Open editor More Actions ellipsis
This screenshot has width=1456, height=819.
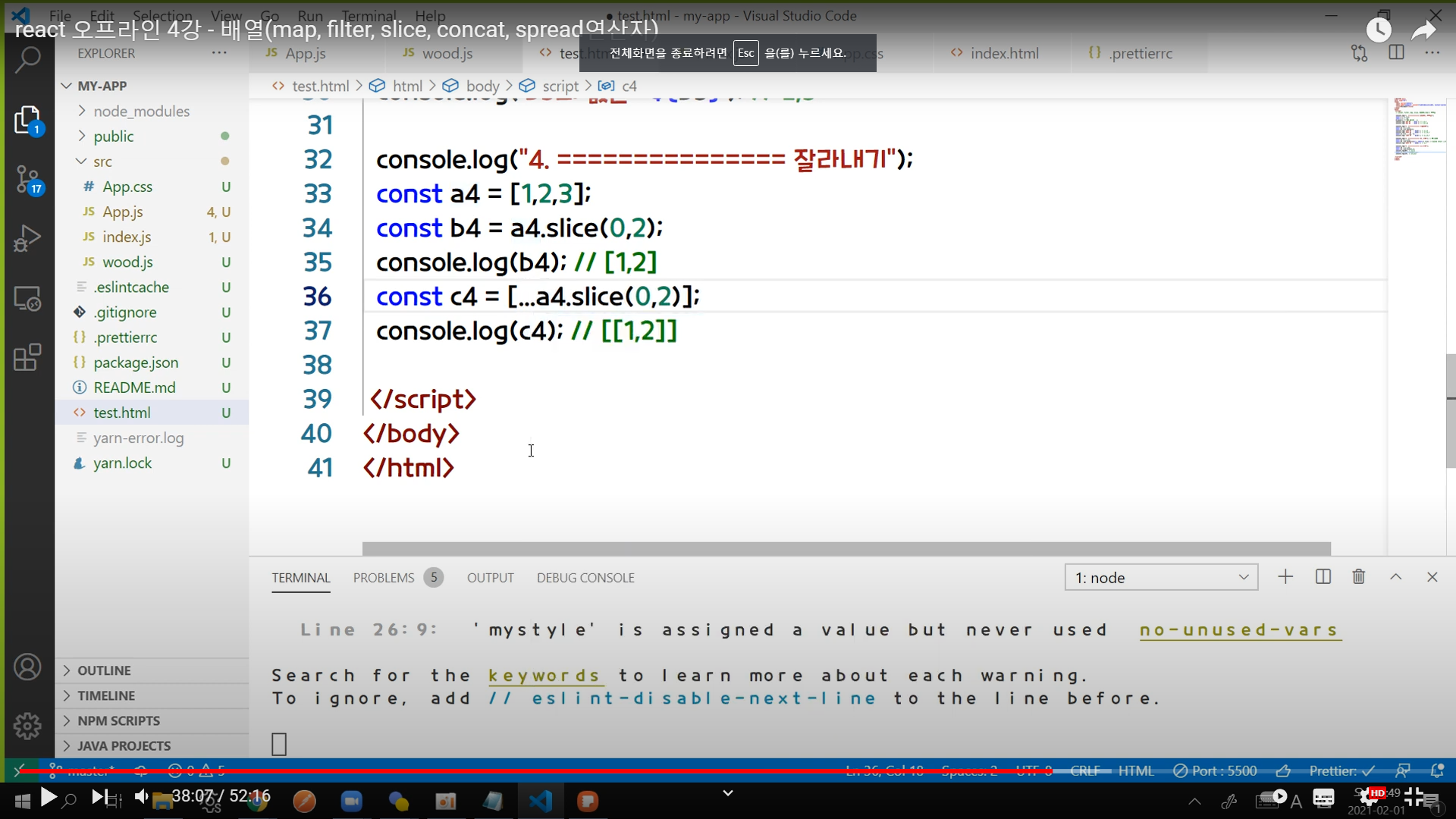tap(1432, 53)
